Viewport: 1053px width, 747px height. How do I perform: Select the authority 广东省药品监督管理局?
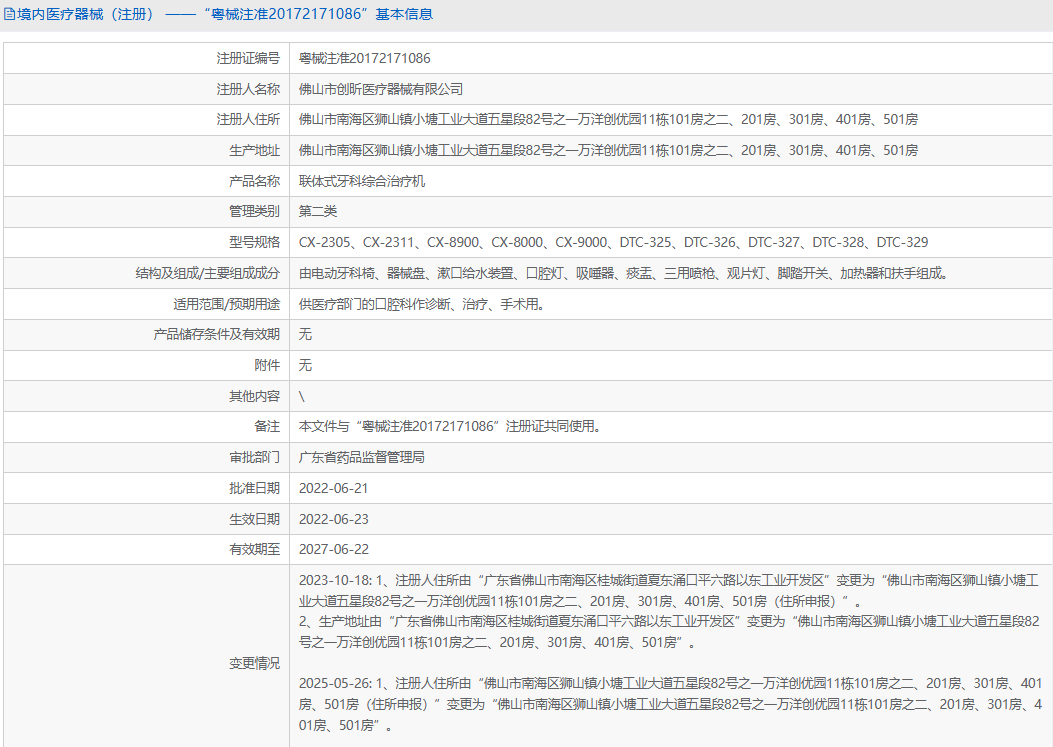pyautogui.click(x=362, y=457)
